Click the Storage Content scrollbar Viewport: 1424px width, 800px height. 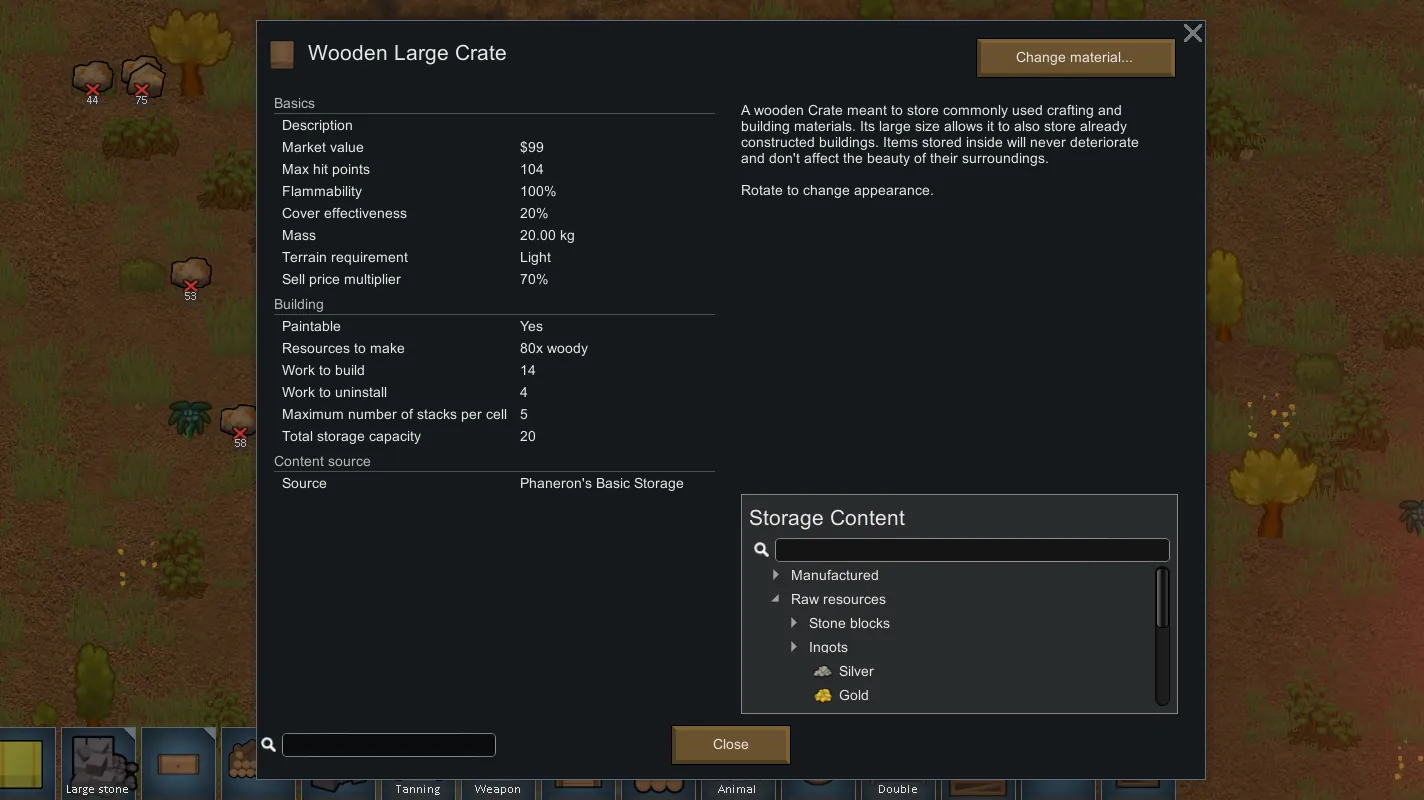click(x=1162, y=636)
